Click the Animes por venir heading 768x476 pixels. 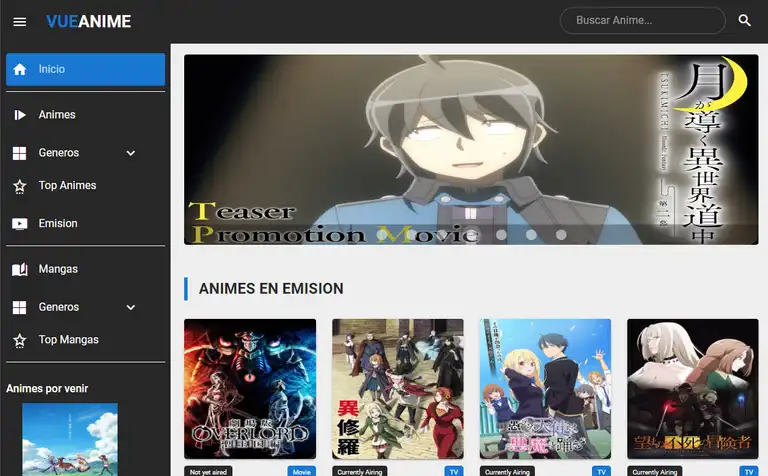pos(47,388)
